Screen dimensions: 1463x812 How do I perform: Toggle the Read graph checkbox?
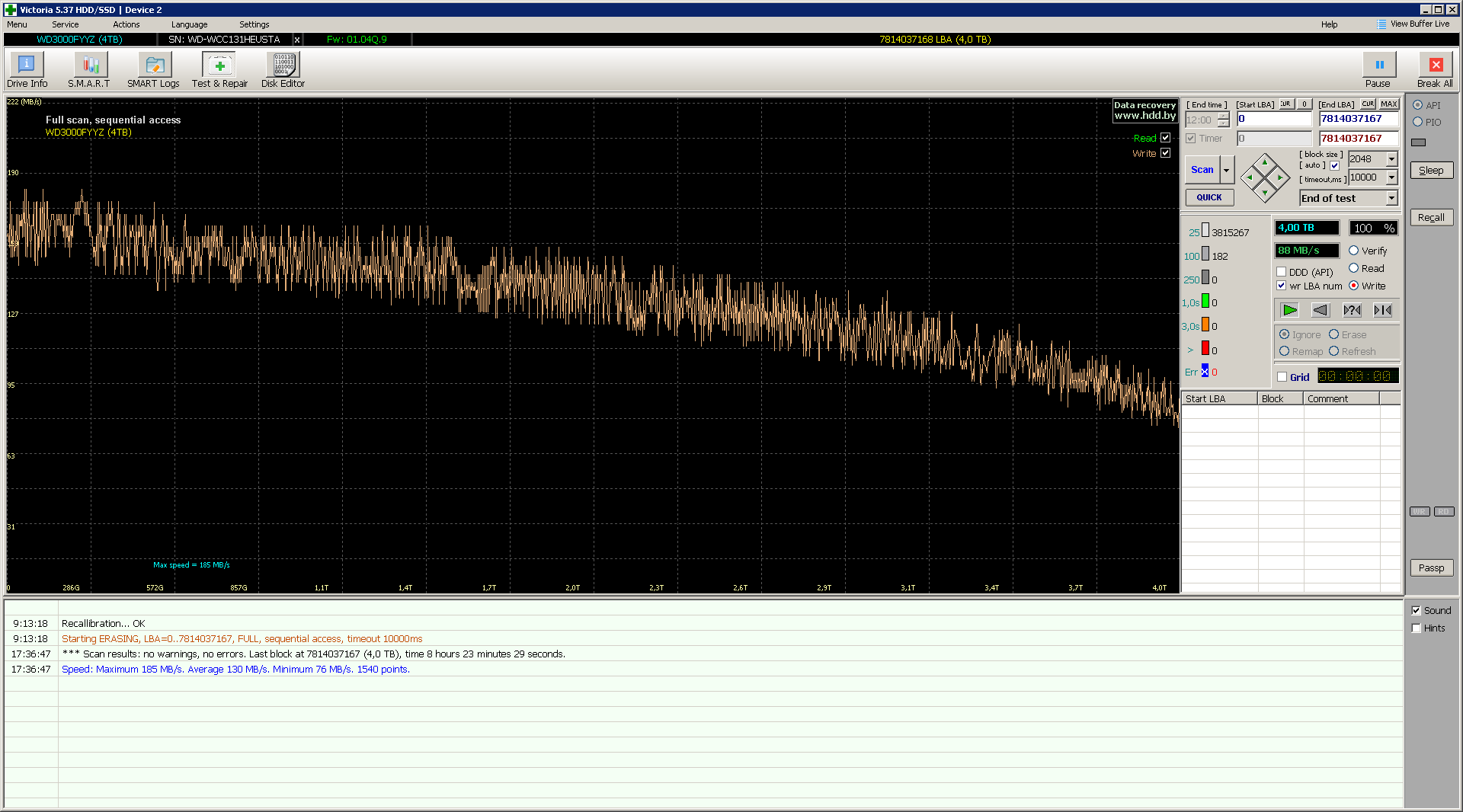coord(1165,138)
